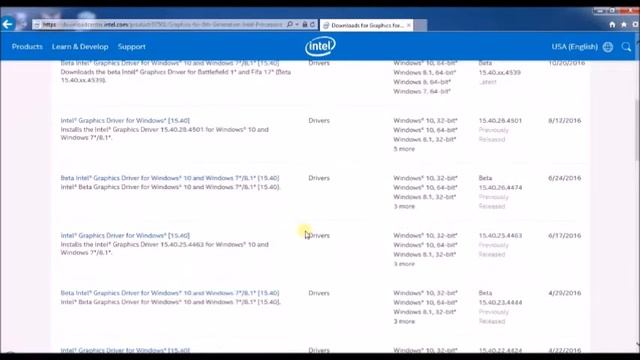Screen dimensions: 640x360
Task: Expand '3 more' OS list for 15.40.26.4474
Action: pos(404,207)
